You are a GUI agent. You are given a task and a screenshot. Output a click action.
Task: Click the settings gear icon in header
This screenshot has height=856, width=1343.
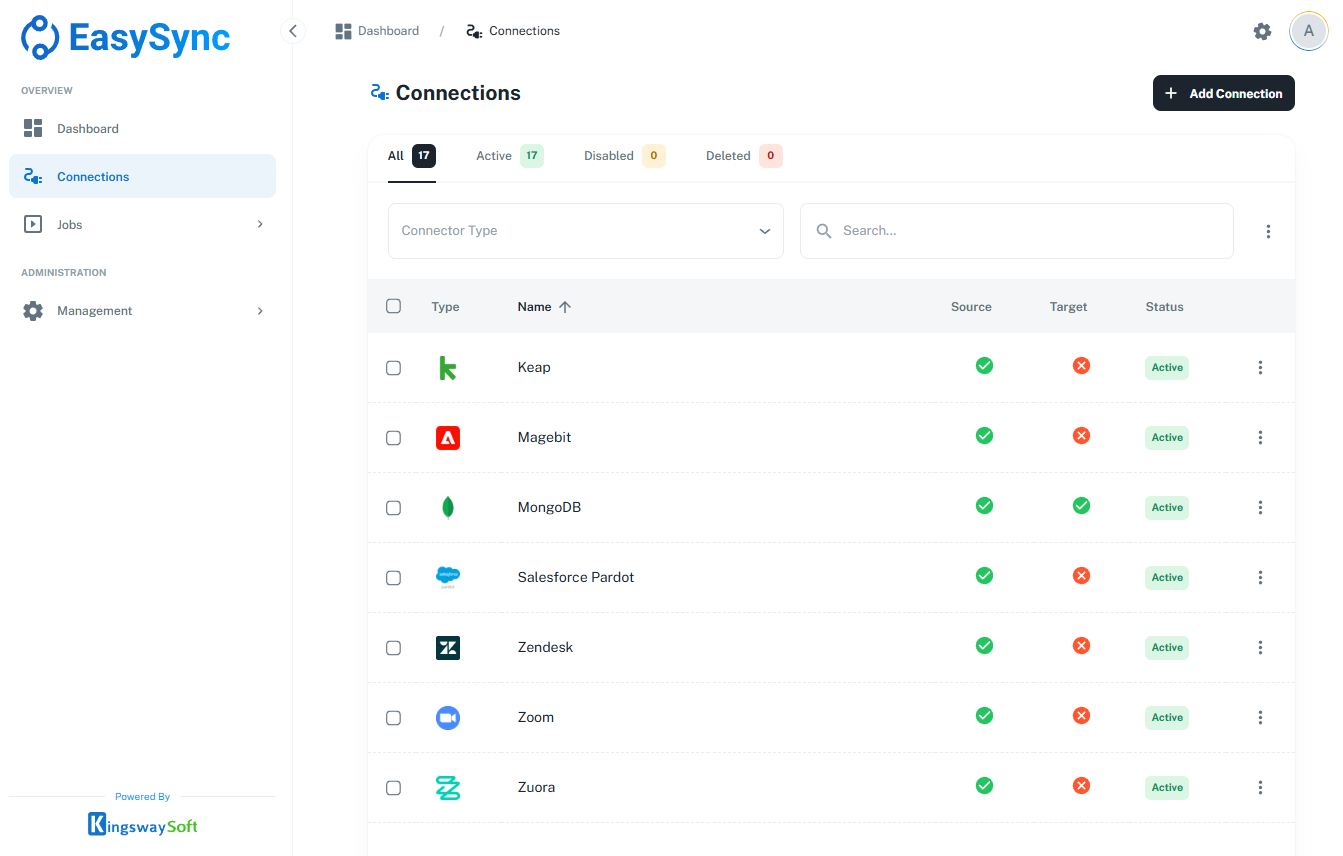click(x=1262, y=31)
